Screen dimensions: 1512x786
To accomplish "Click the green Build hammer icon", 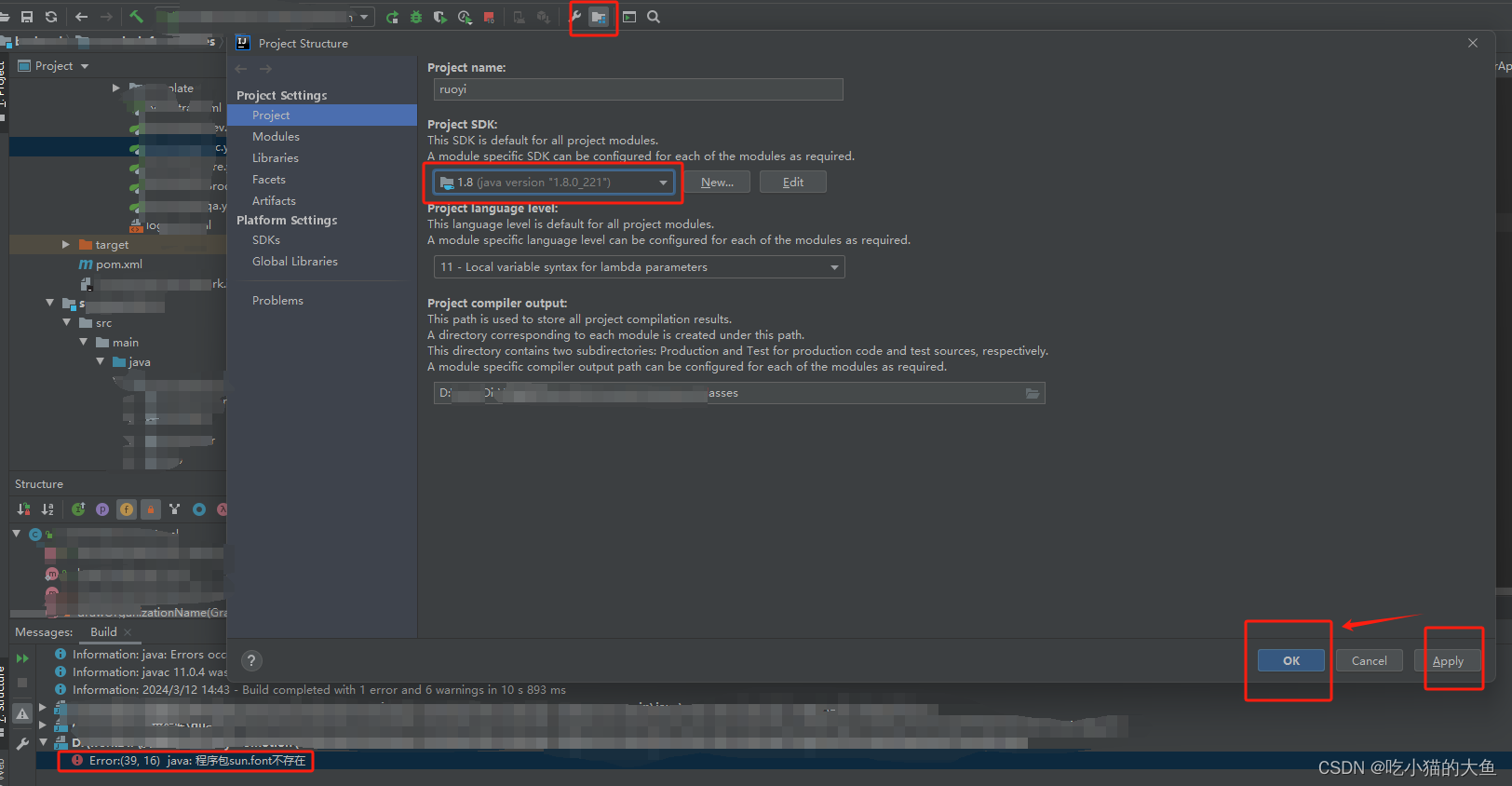I will (x=136, y=17).
